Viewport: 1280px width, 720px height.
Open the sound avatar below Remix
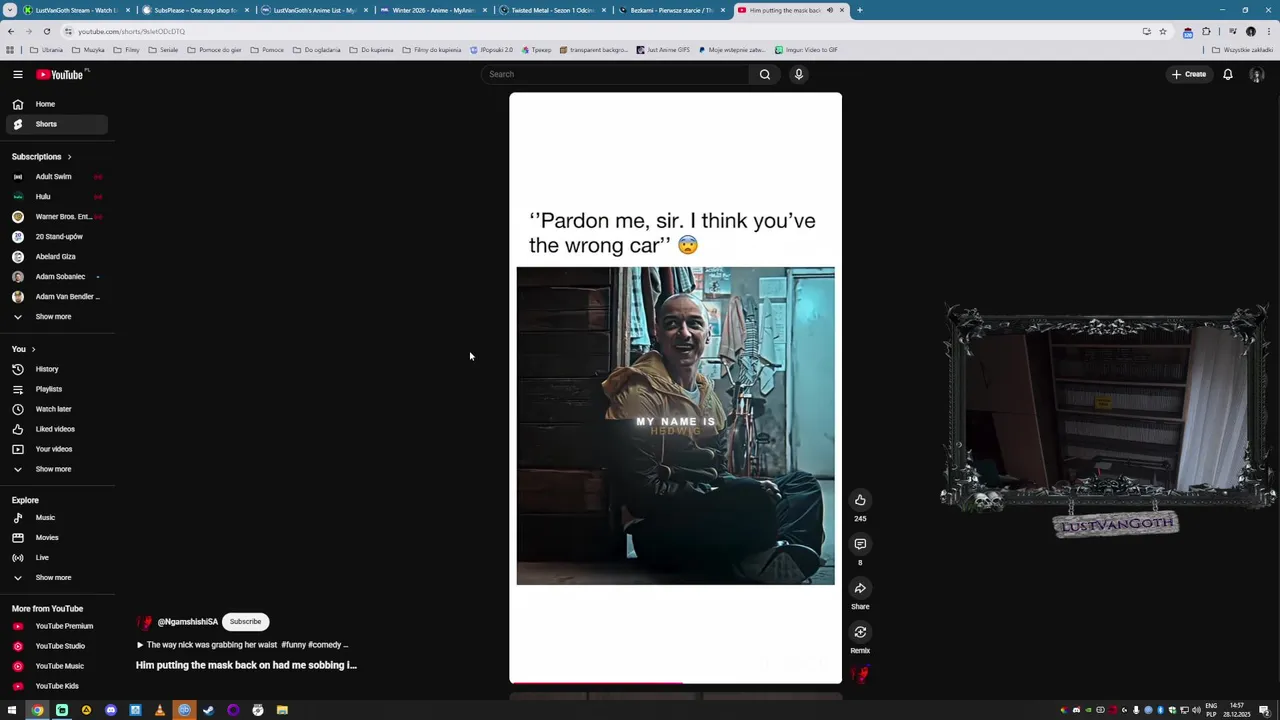pos(859,675)
